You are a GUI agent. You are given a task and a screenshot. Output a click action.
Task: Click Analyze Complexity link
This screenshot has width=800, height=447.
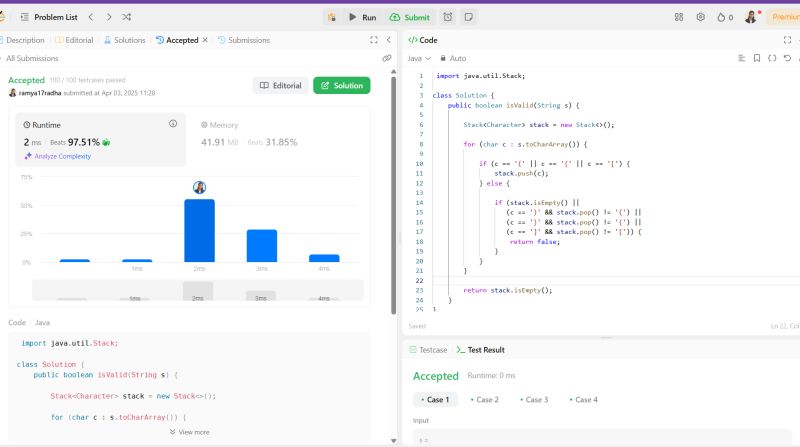click(x=58, y=156)
